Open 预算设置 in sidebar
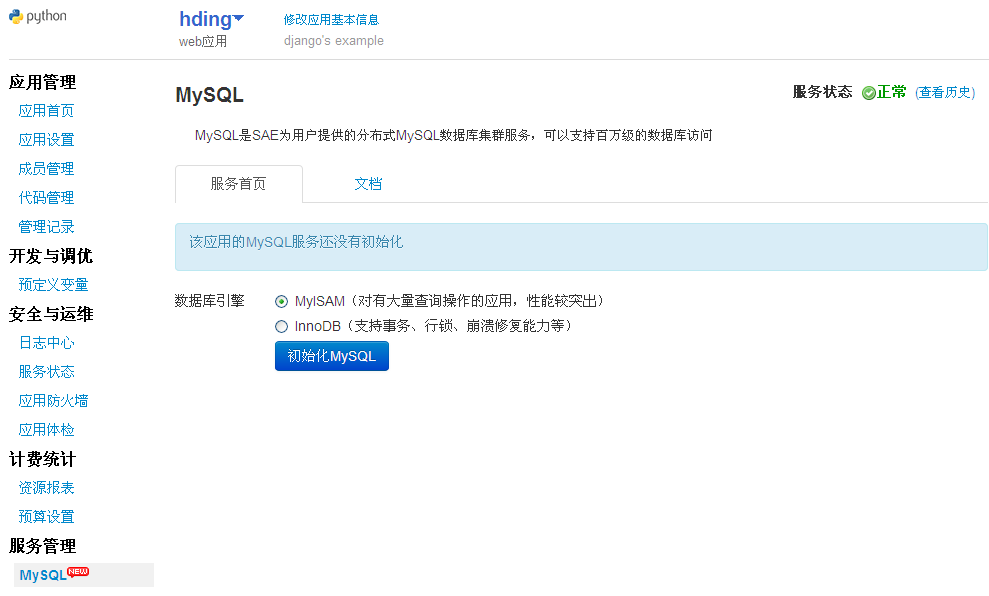Viewport: 989px width, 596px height. click(x=46, y=517)
